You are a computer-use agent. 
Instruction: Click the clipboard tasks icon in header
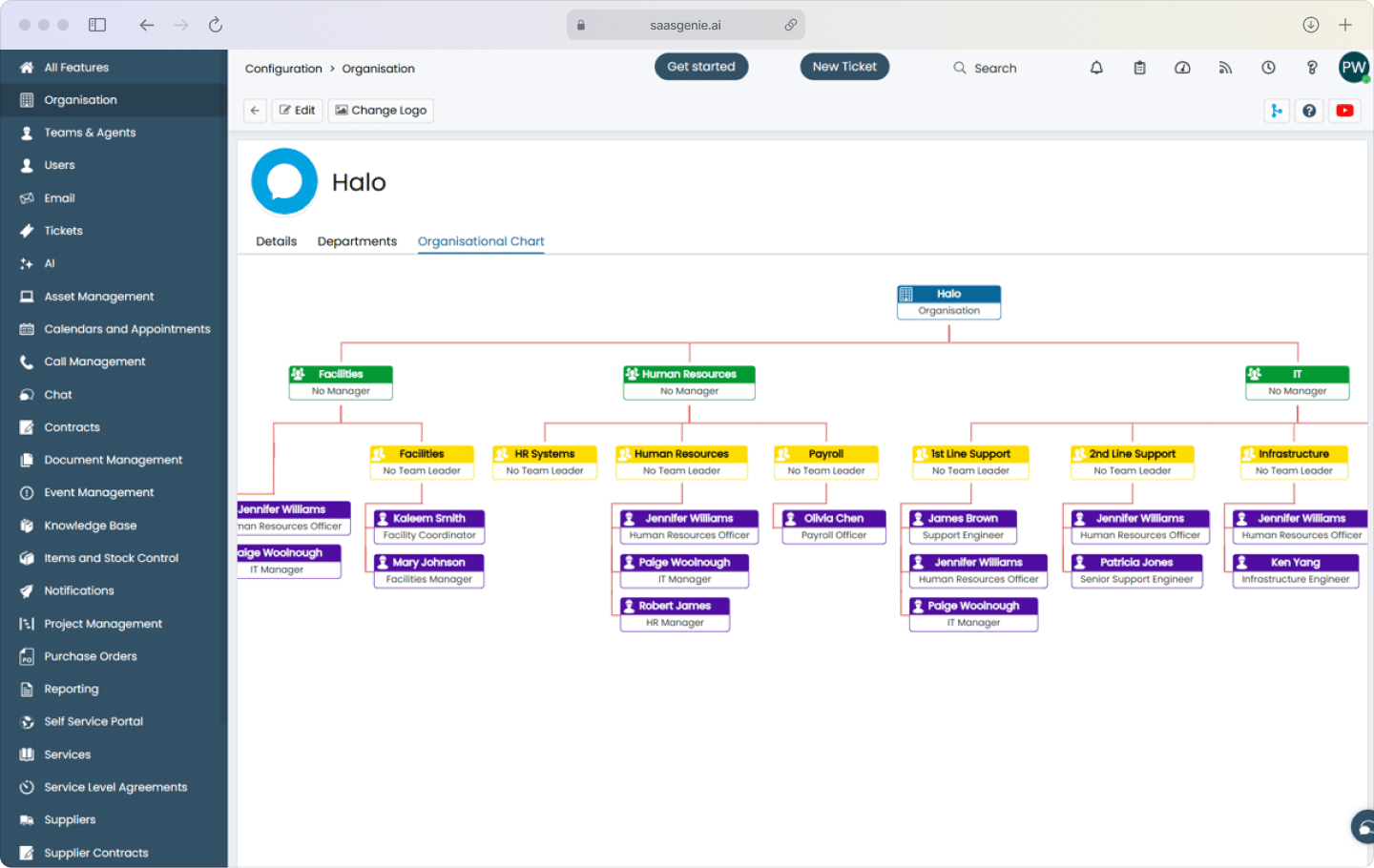tap(1139, 68)
